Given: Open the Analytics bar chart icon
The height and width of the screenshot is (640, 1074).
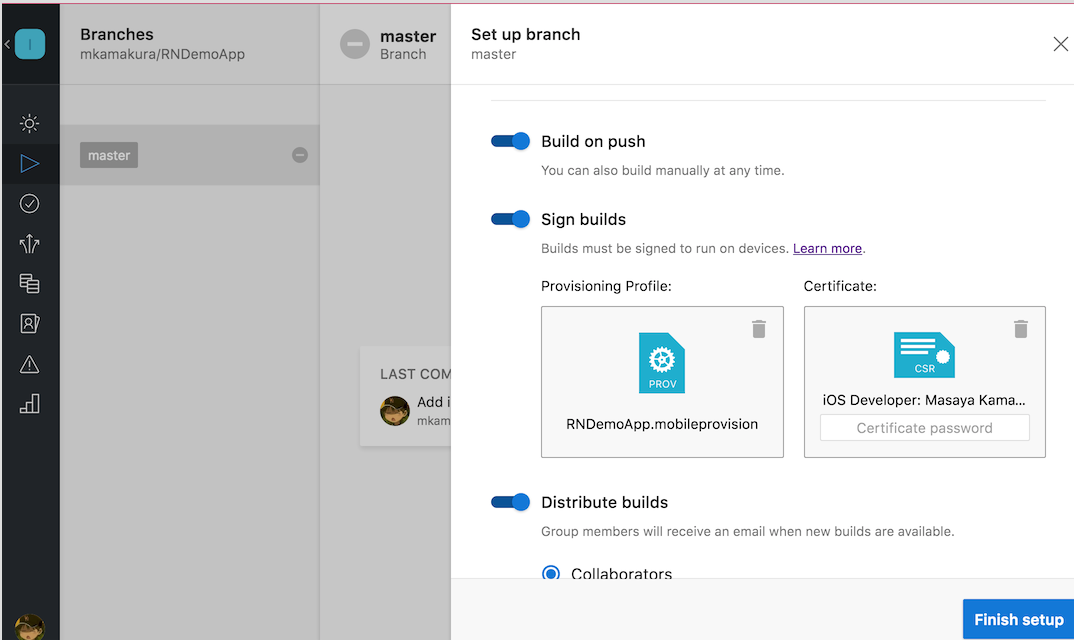Looking at the screenshot, I should point(29,404).
